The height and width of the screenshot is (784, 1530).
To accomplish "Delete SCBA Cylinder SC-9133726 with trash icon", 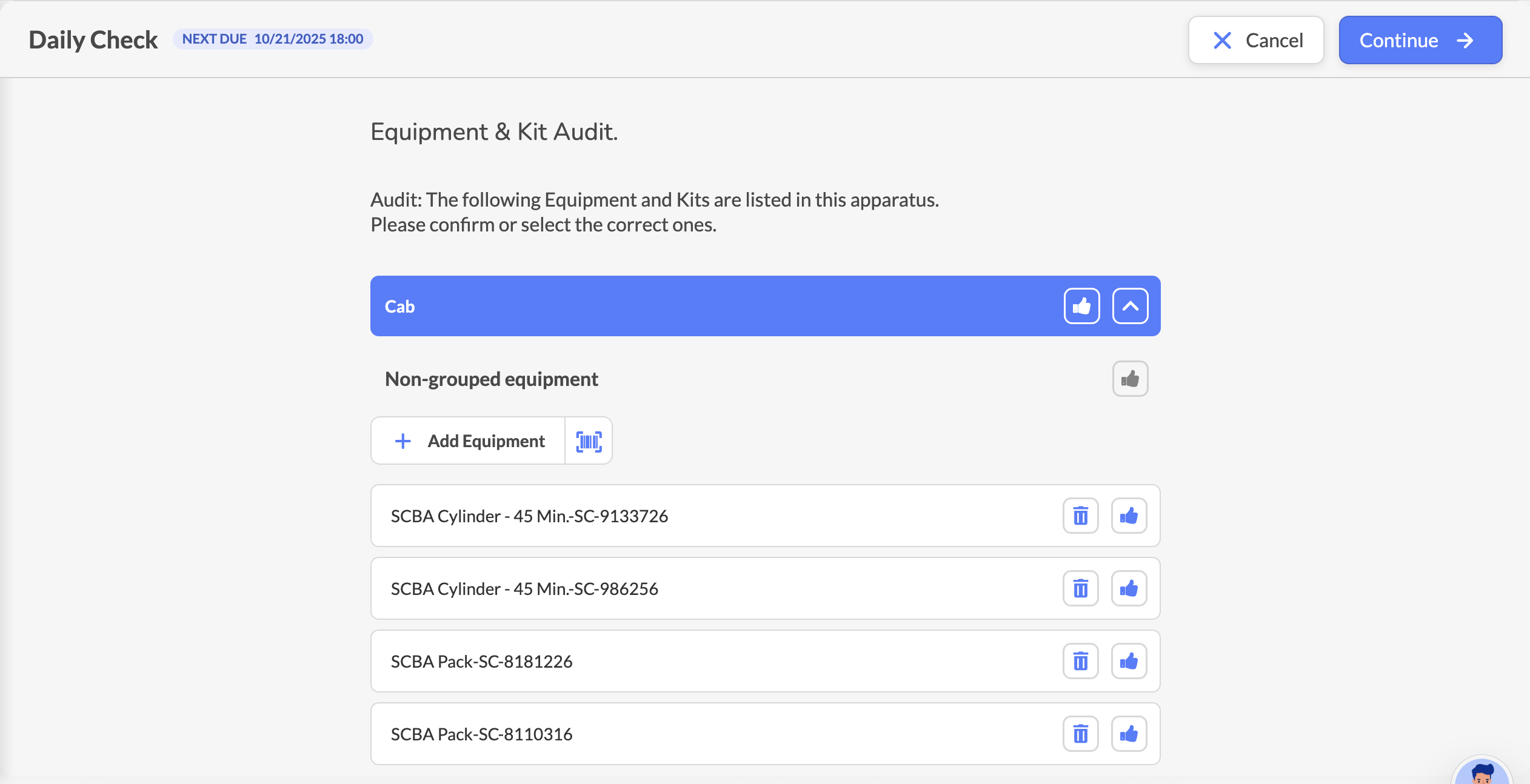I will click(x=1080, y=516).
